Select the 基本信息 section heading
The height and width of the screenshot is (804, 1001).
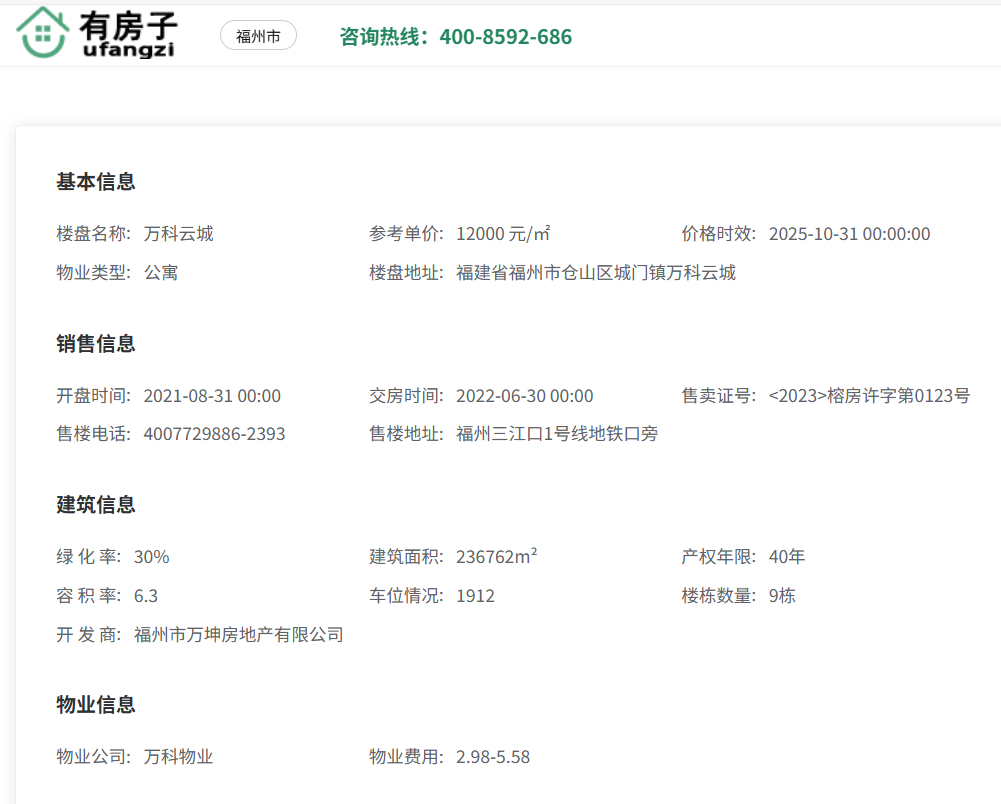pos(96,182)
